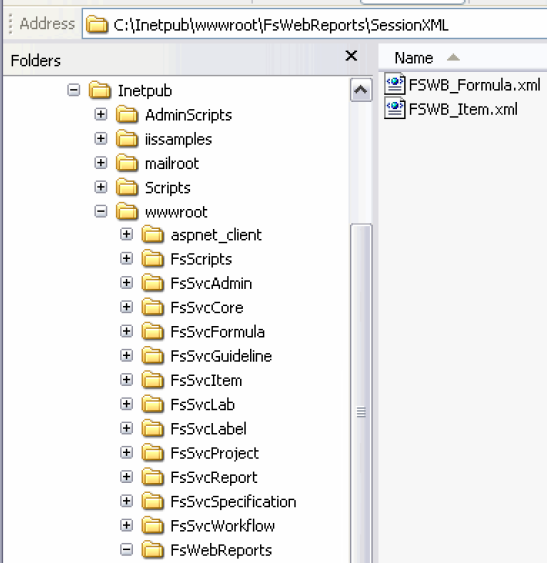
Task: Select the FsSvcWorkflow folder label
Action: point(222,526)
